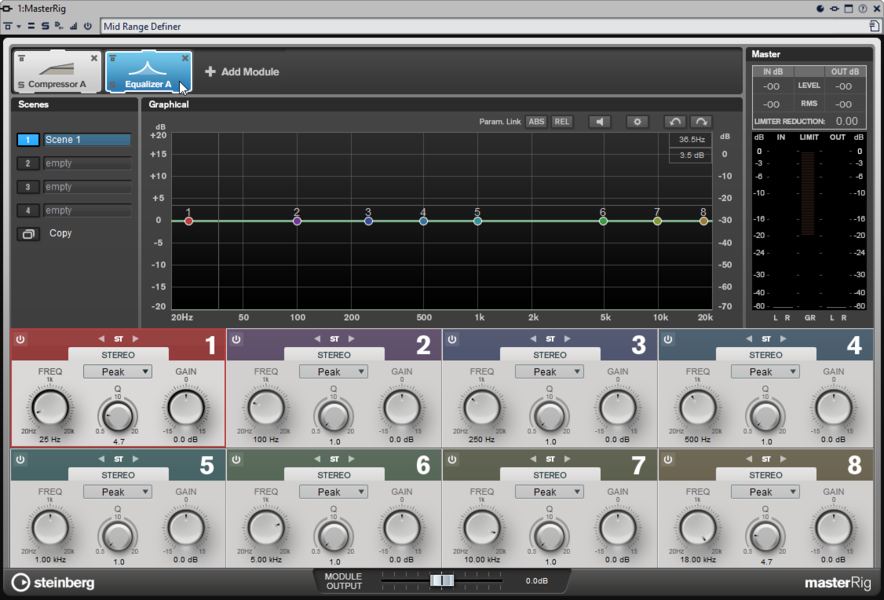Open band 2 Peak filter type dropdown

pyautogui.click(x=333, y=372)
